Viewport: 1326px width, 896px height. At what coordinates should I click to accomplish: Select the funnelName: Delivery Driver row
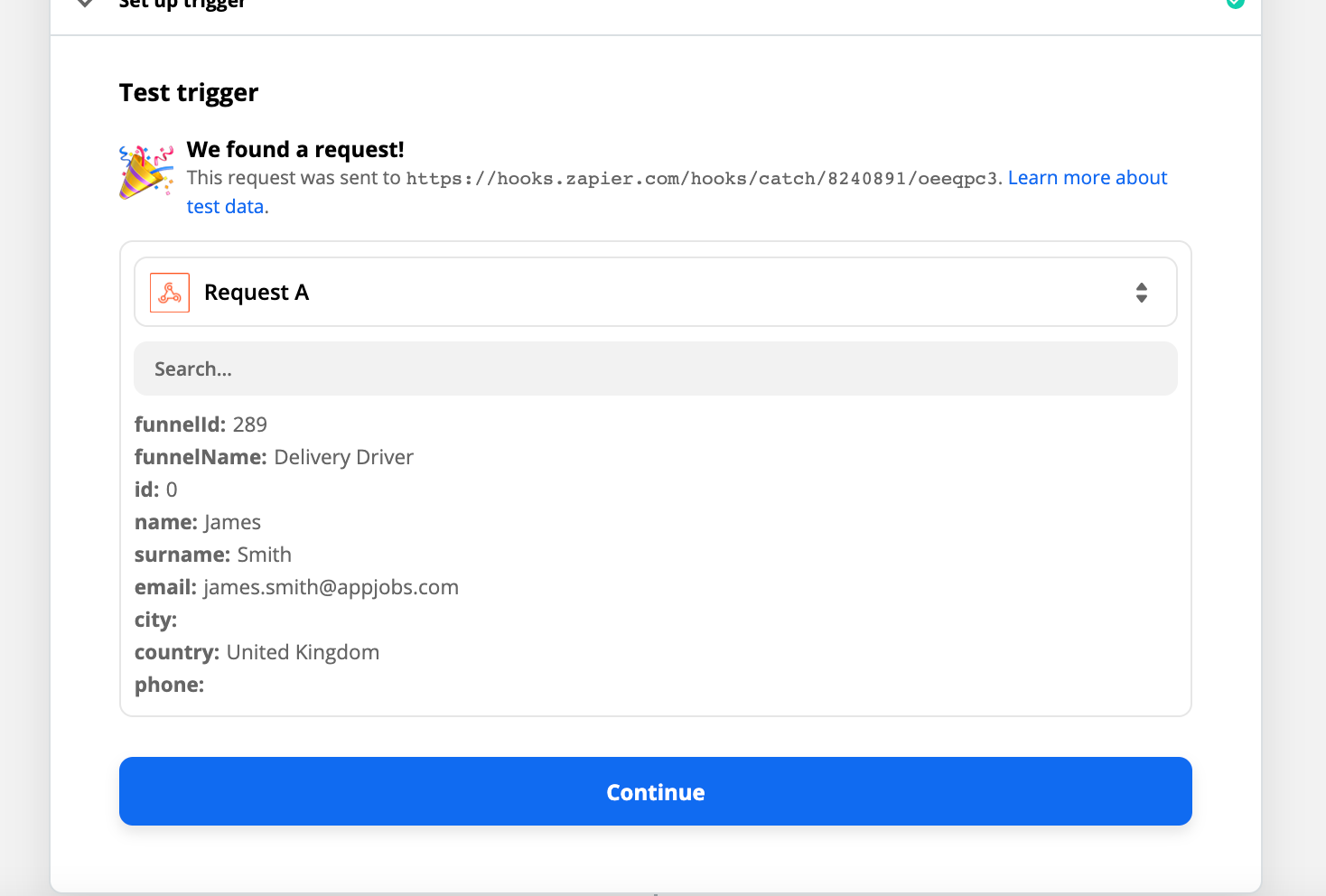274,457
